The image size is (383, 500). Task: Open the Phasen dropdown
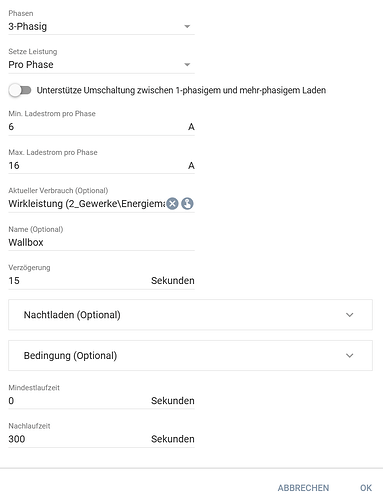[x=101, y=27]
